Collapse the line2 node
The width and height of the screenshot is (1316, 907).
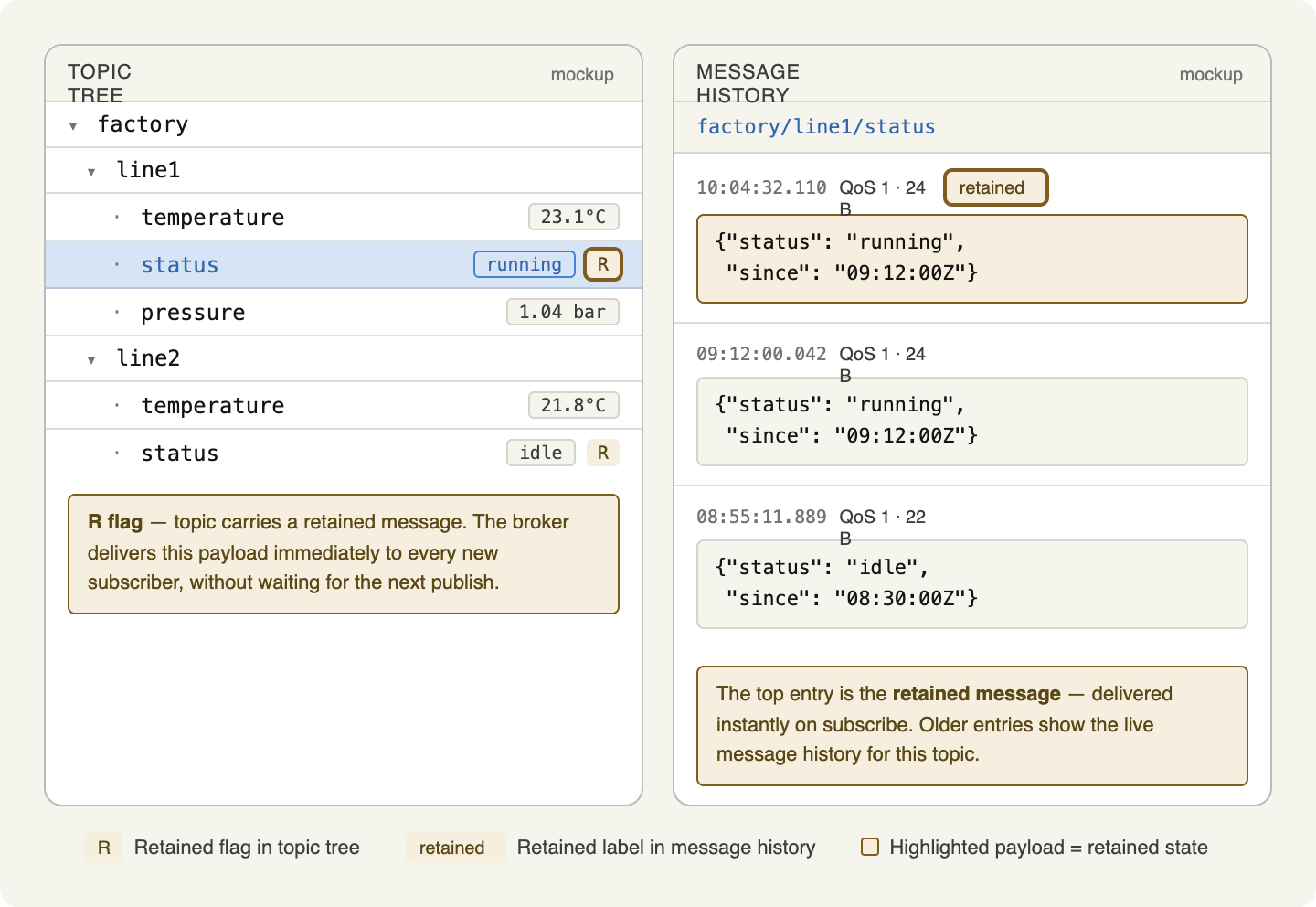point(91,360)
